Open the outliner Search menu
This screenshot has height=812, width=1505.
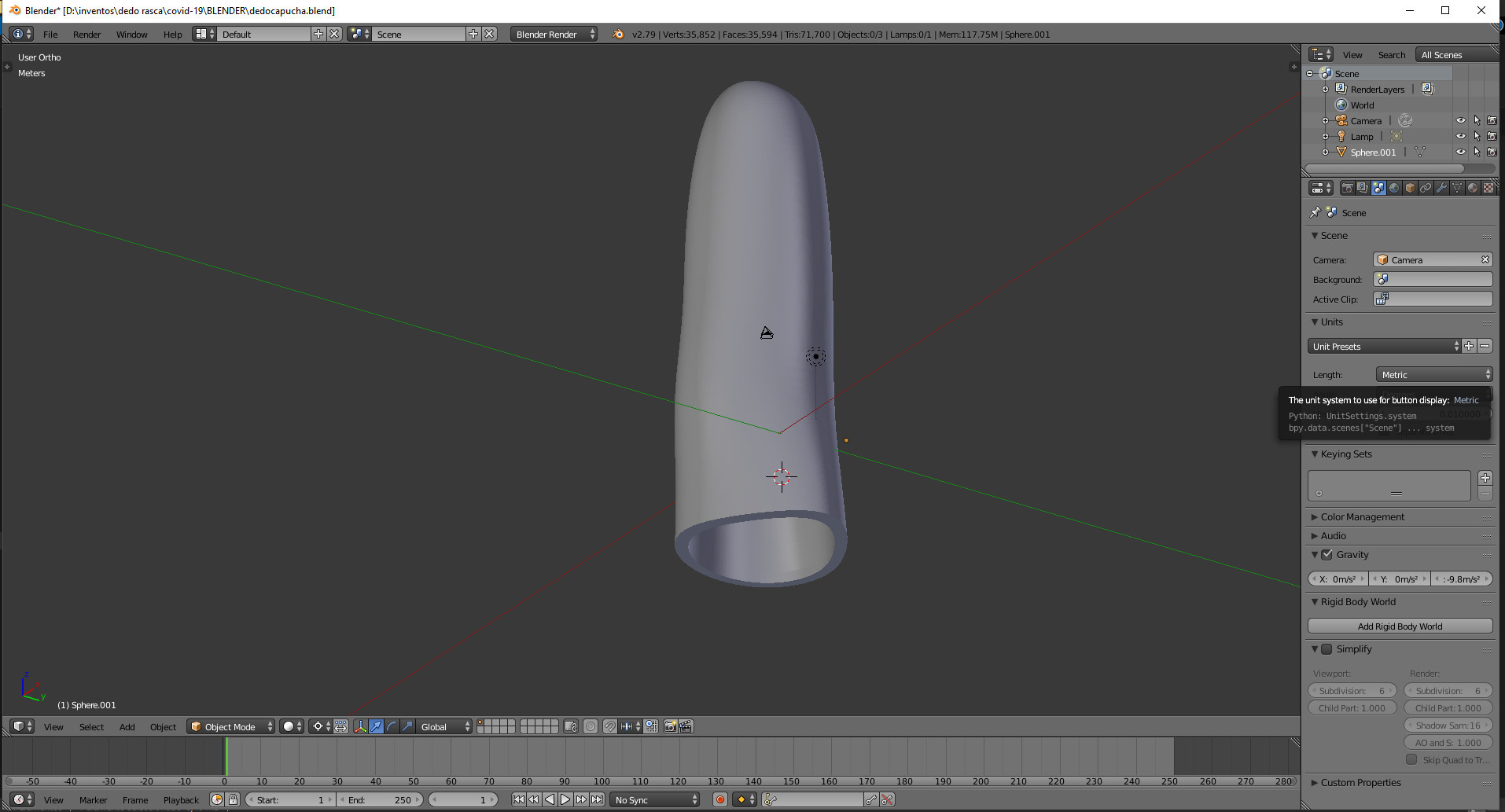pyautogui.click(x=1391, y=54)
